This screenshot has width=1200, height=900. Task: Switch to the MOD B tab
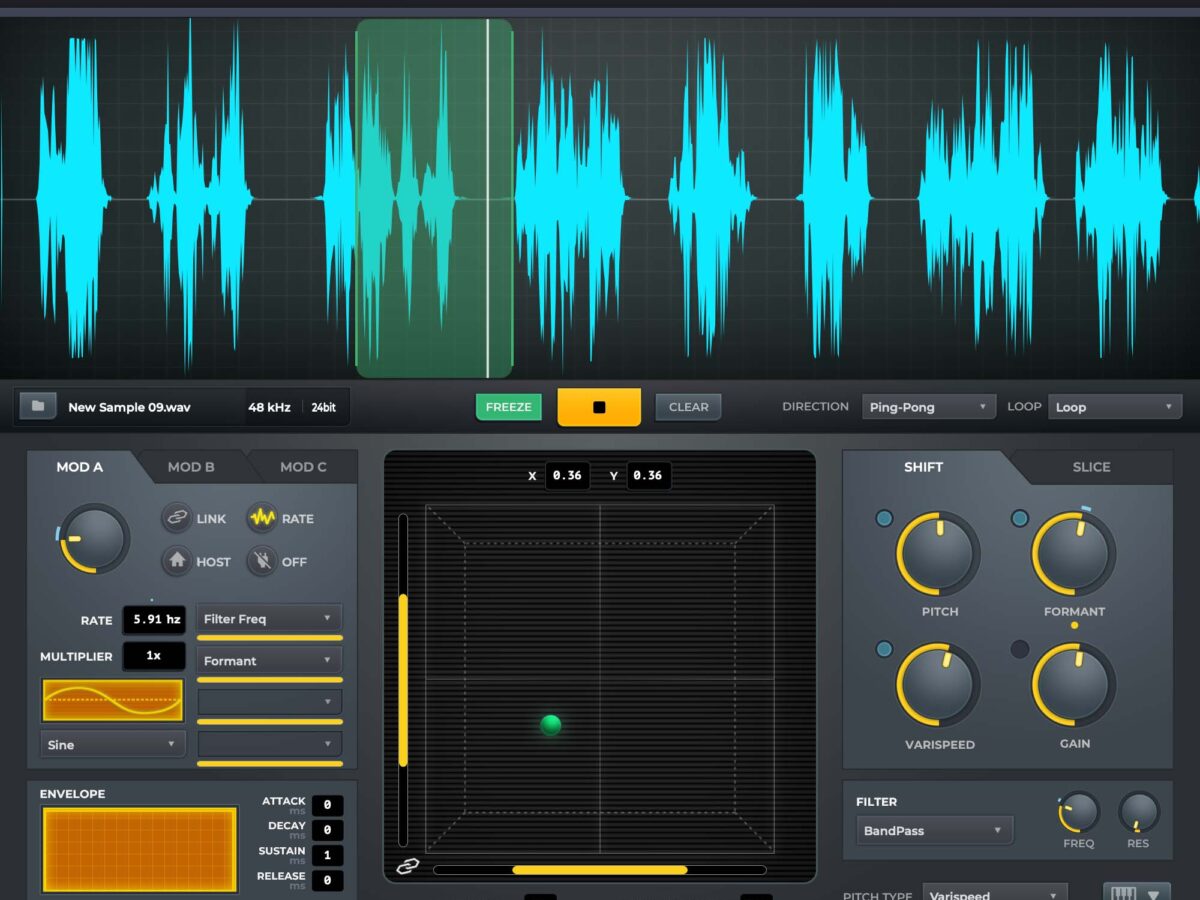pos(191,467)
